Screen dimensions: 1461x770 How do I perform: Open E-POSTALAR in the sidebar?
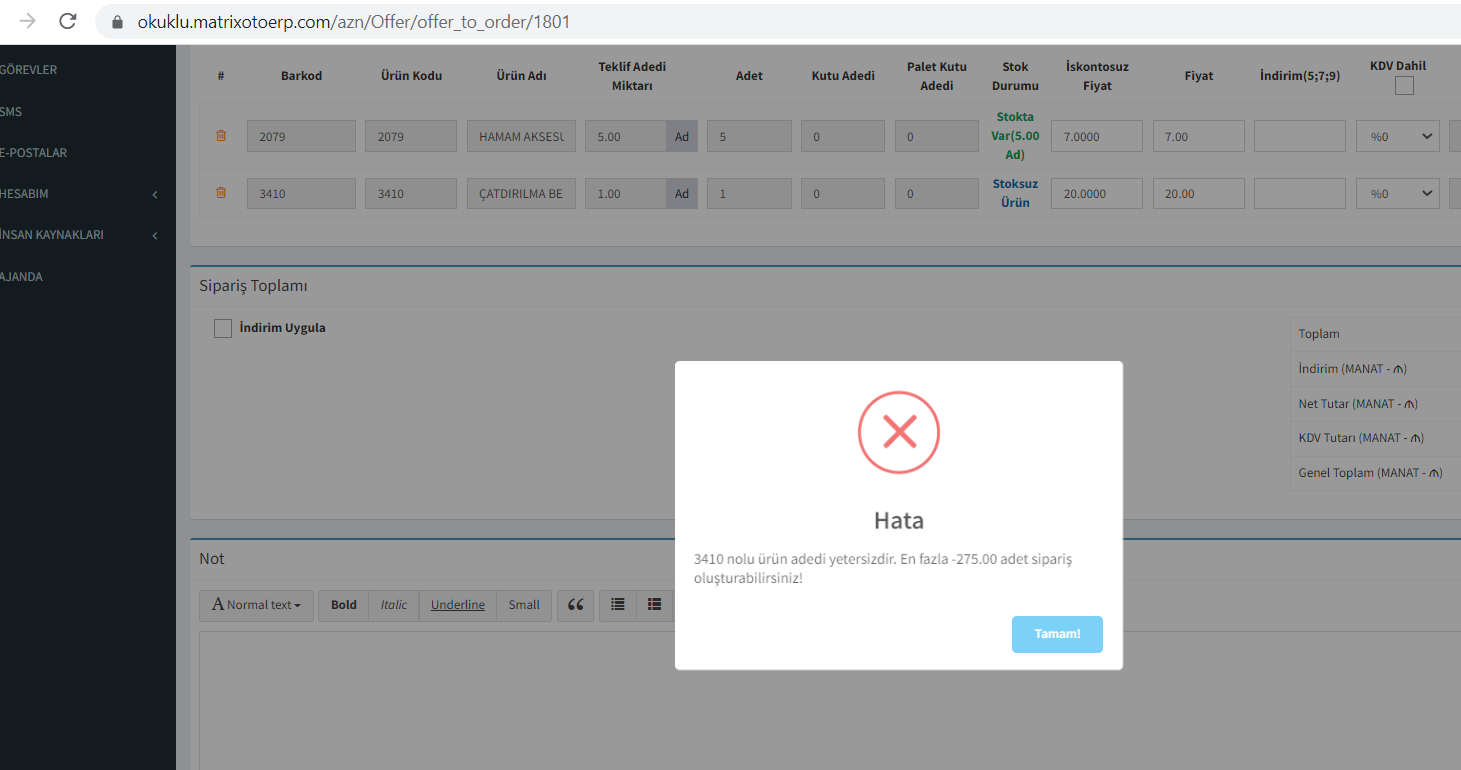[x=34, y=153]
